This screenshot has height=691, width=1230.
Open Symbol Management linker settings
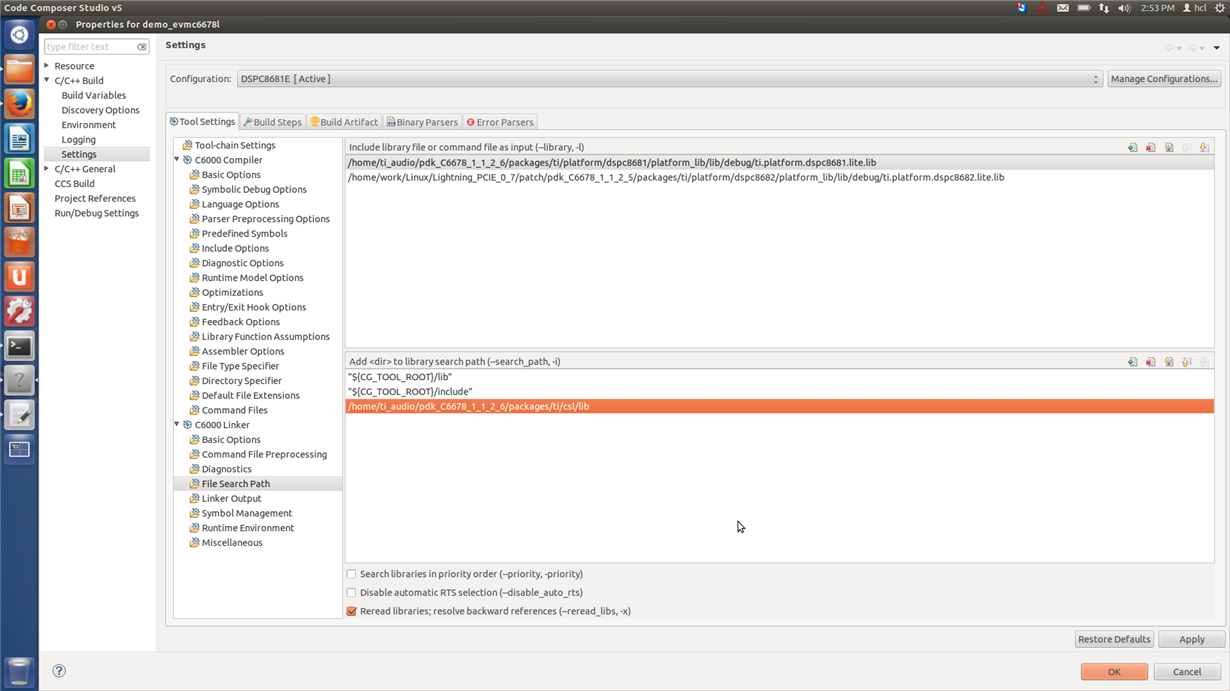(247, 513)
